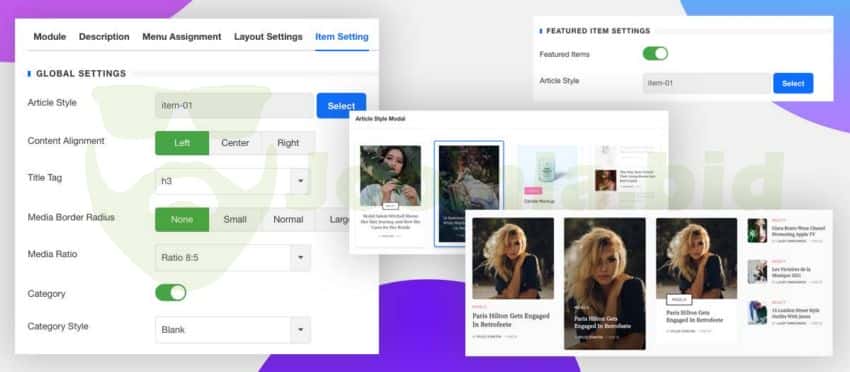
Task: Choose Normal Media Border Radius
Action: click(288, 220)
